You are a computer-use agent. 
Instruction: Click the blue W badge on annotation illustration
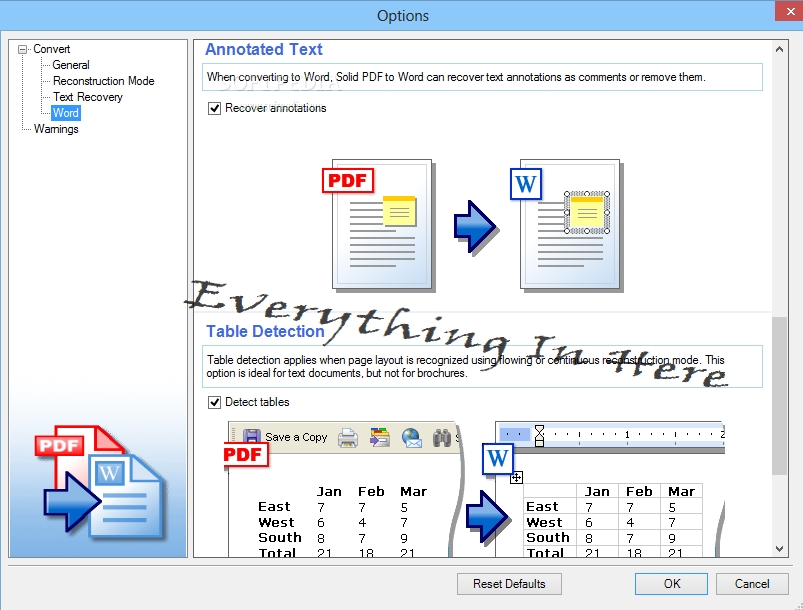click(526, 184)
